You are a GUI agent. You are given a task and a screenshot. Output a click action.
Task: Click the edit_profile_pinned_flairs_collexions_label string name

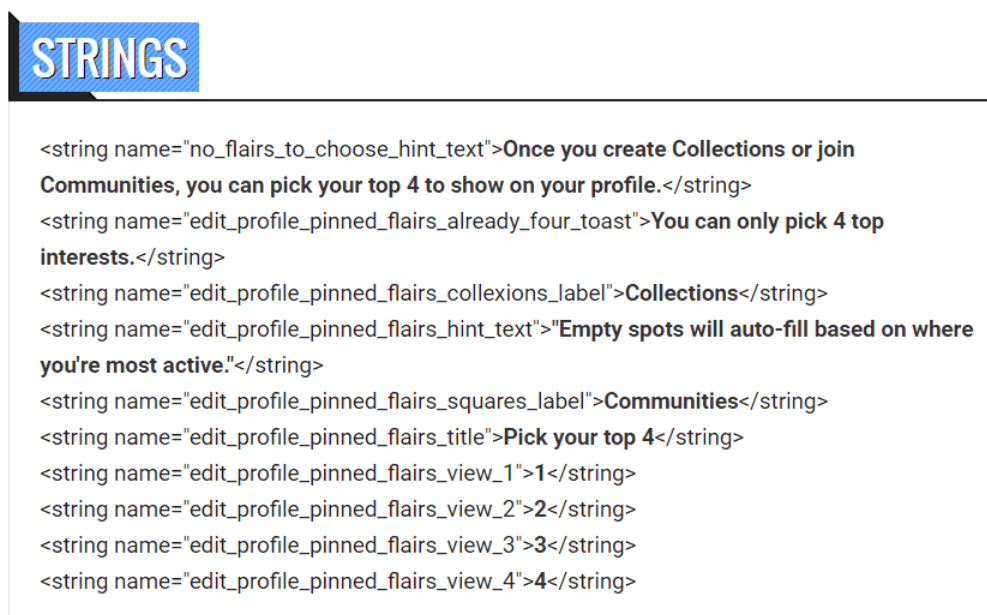pos(398,294)
